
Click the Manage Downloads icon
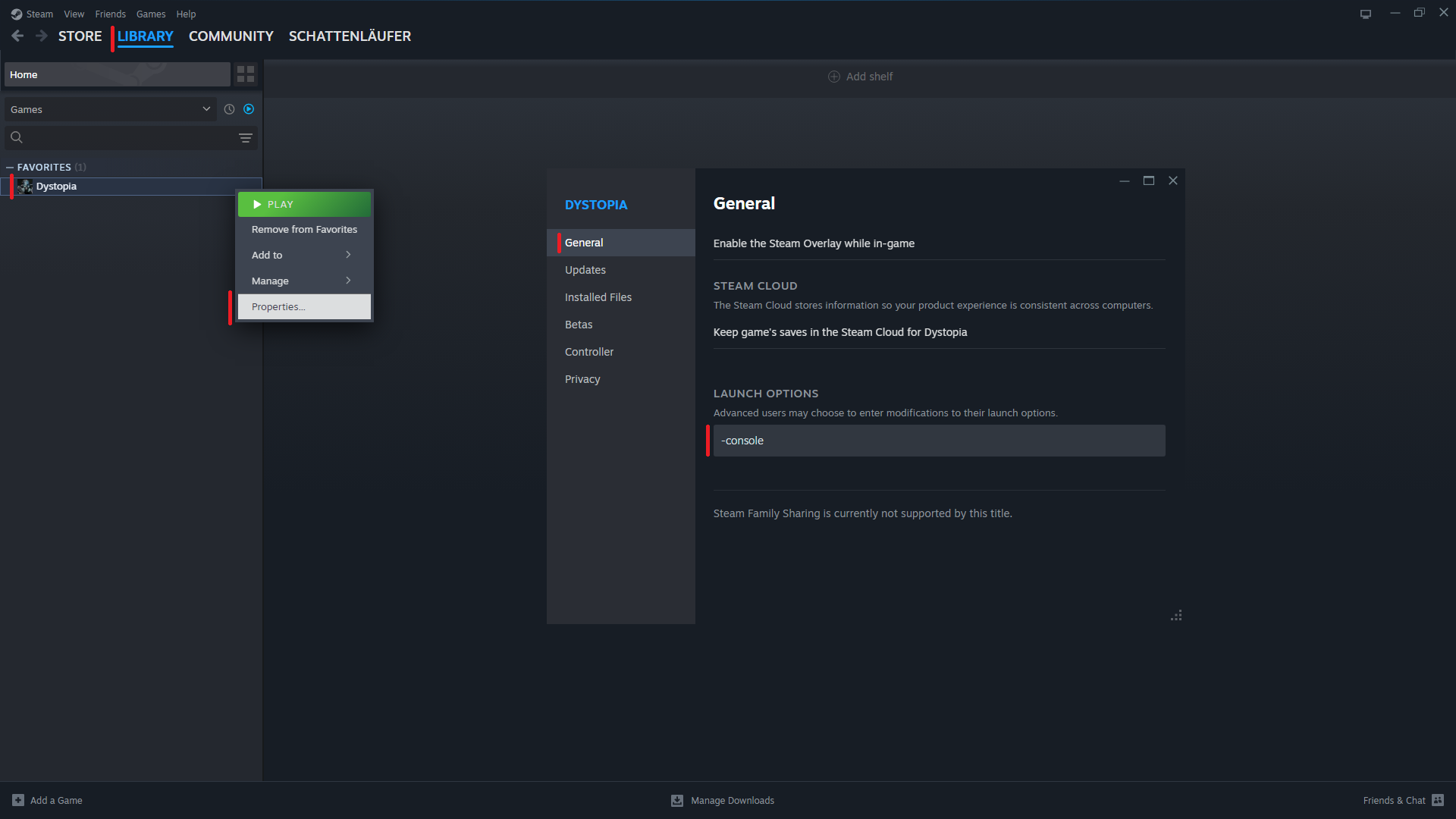677,800
